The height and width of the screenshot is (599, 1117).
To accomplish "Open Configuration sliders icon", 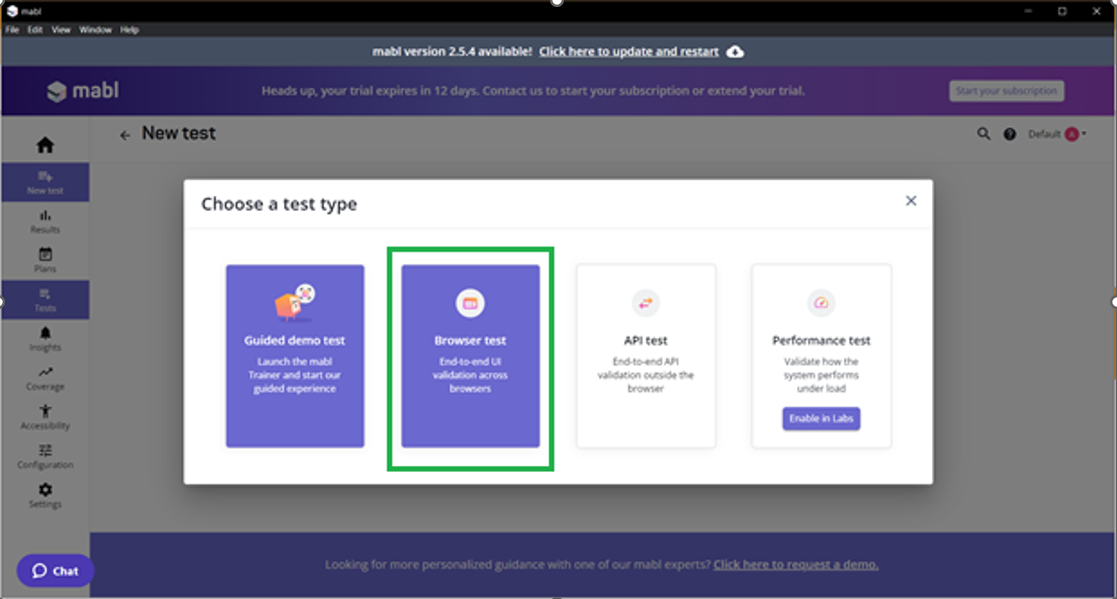I will [x=45, y=450].
